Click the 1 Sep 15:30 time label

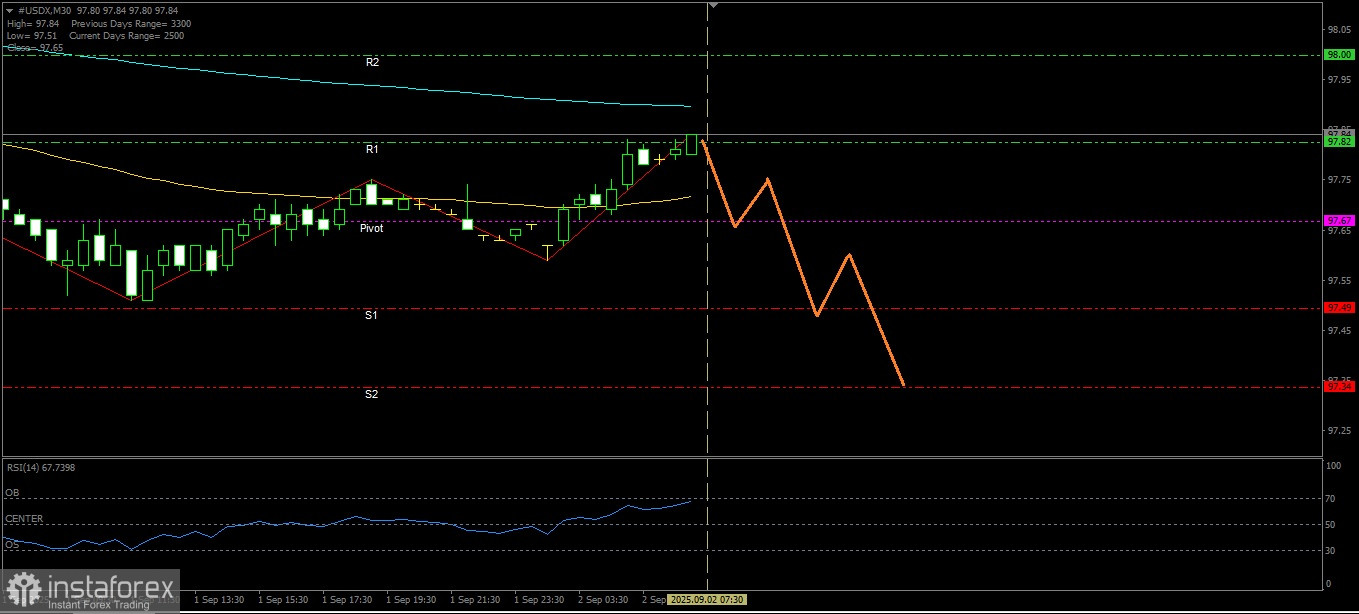click(284, 599)
